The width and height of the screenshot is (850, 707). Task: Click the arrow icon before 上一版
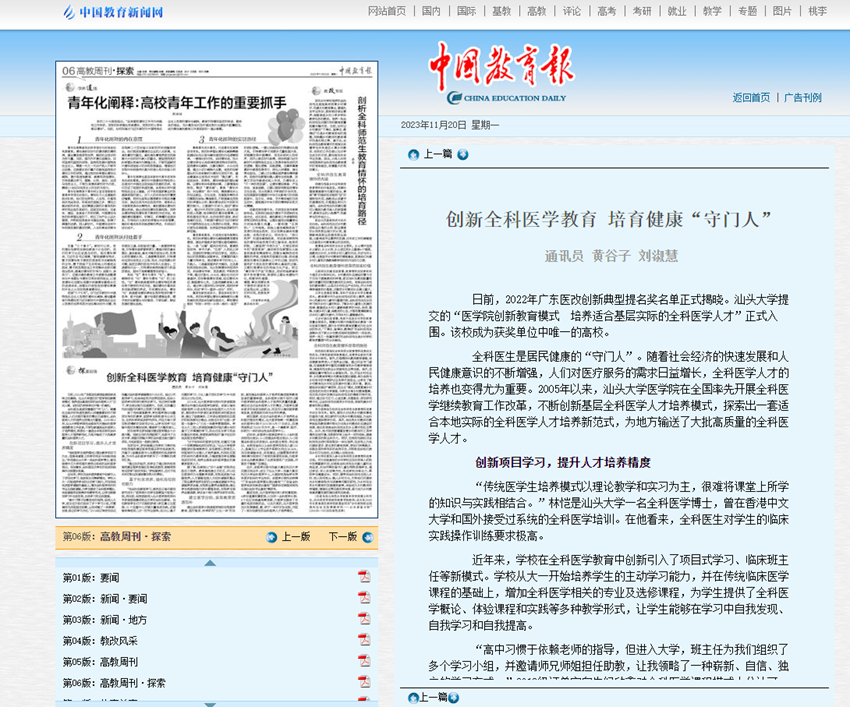[272, 537]
